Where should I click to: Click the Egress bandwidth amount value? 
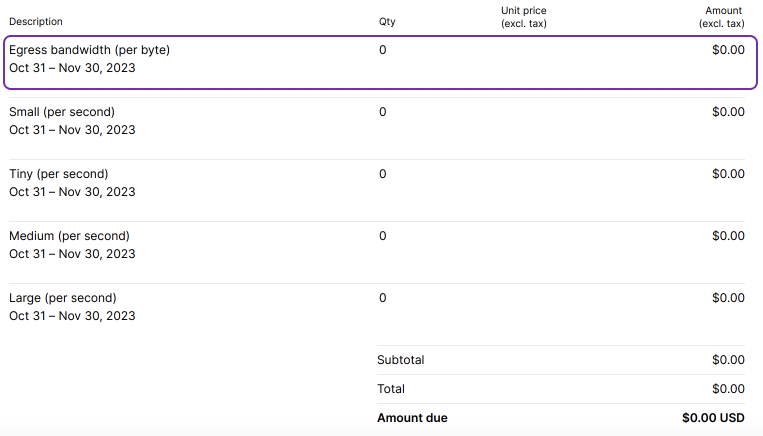tap(728, 50)
